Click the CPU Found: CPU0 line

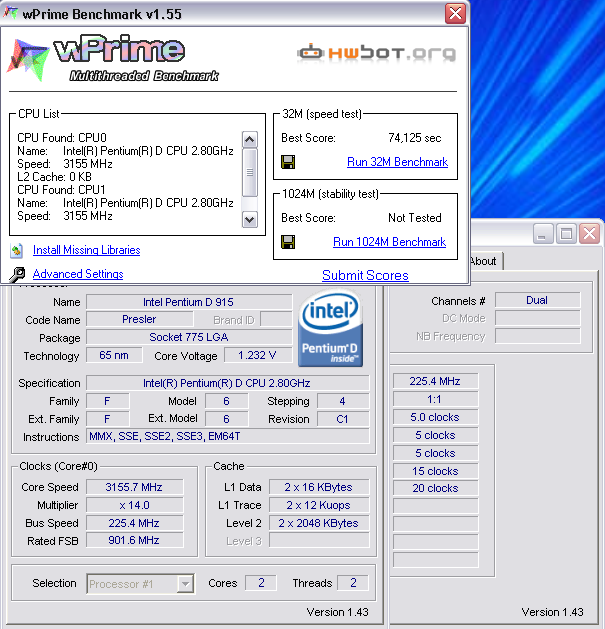62,138
